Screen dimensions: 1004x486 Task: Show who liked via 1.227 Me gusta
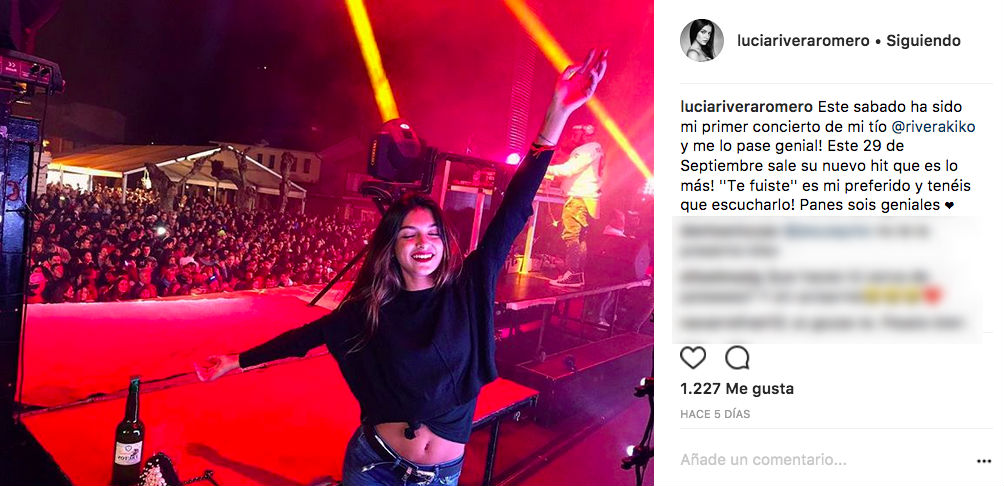(x=737, y=389)
